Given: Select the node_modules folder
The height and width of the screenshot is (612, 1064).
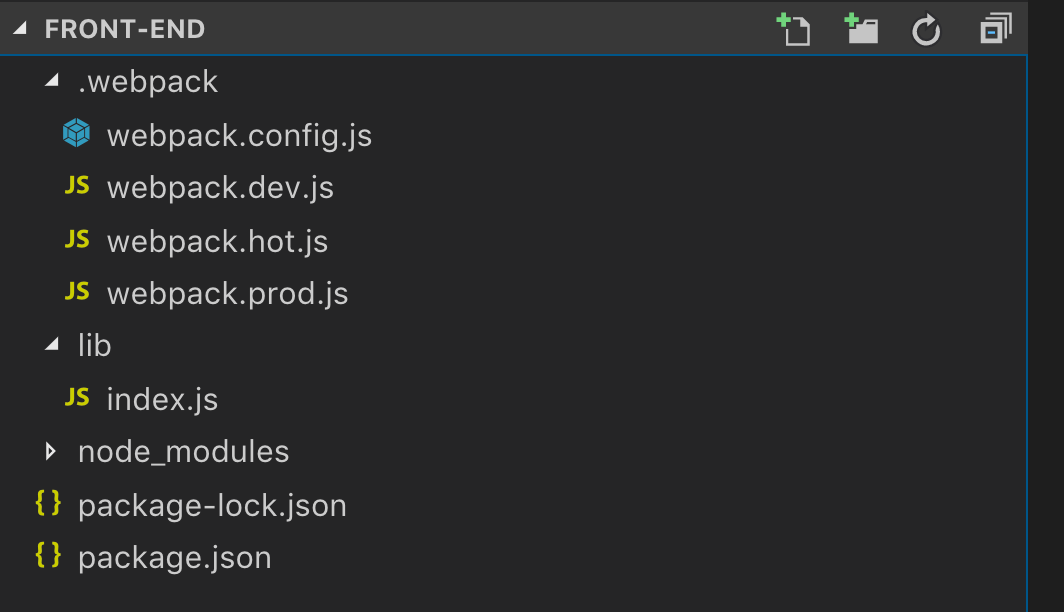Looking at the screenshot, I should coord(183,452).
